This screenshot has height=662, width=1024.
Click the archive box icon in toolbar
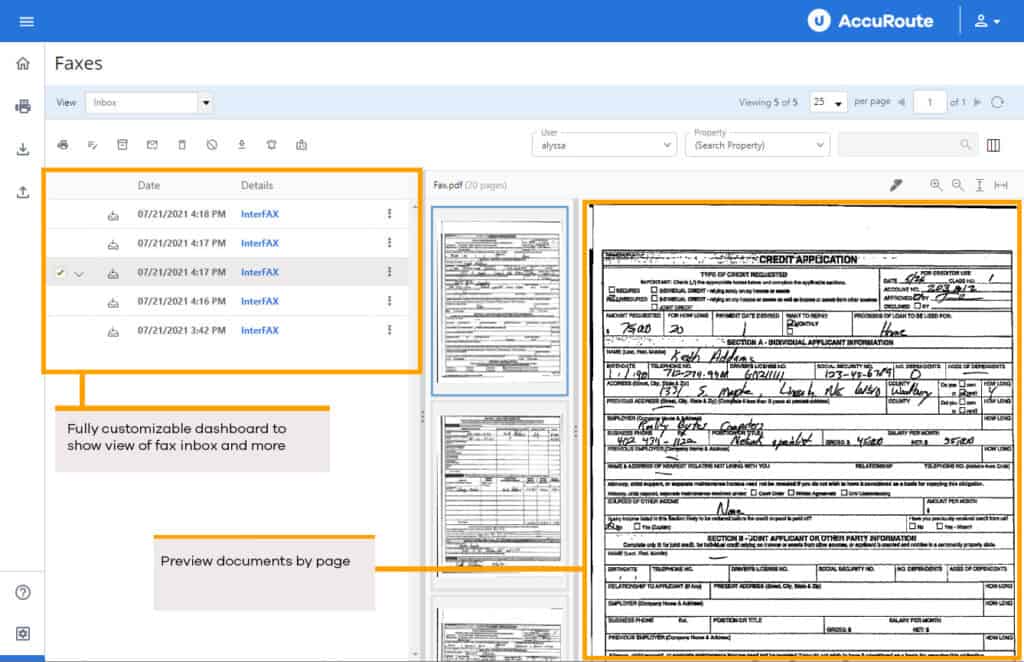tap(122, 145)
